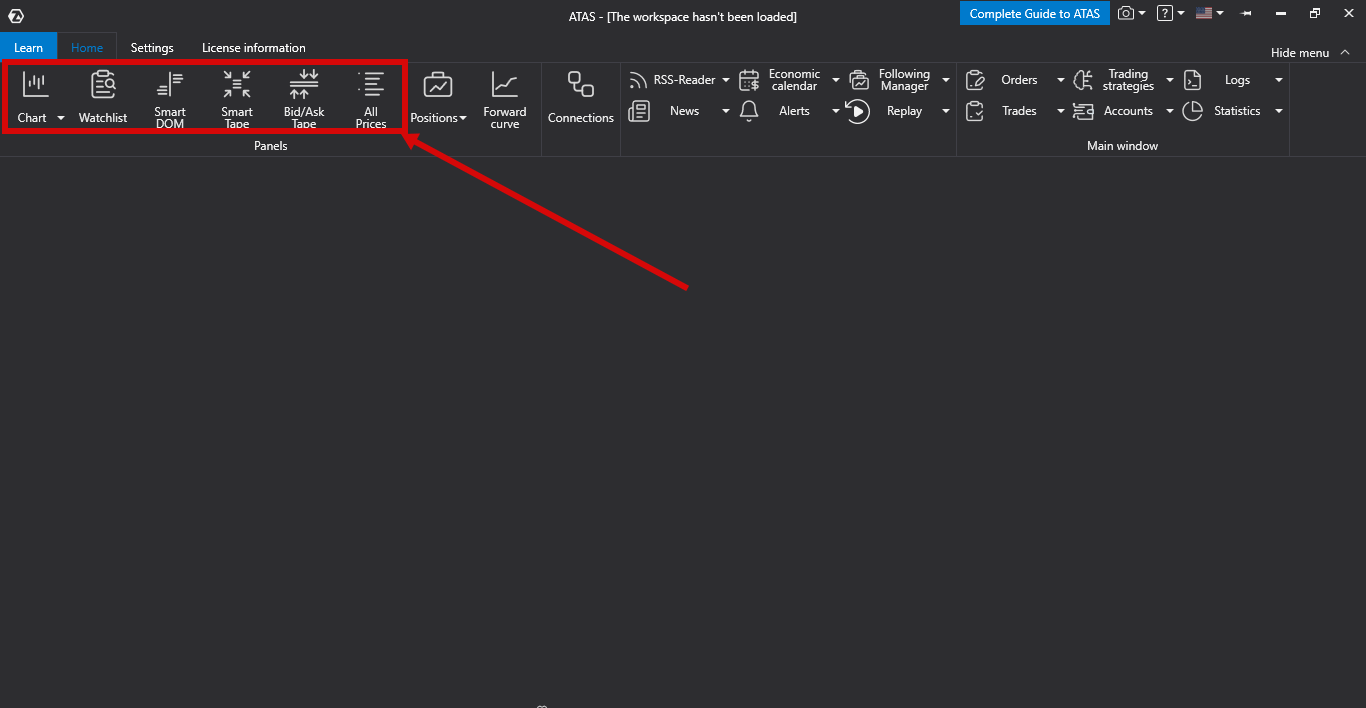Image resolution: width=1366 pixels, height=708 pixels.
Task: Open the Statistics pie icon
Action: point(1192,111)
